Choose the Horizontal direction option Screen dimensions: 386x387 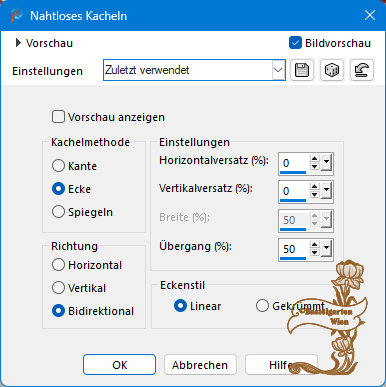pyautogui.click(x=58, y=265)
